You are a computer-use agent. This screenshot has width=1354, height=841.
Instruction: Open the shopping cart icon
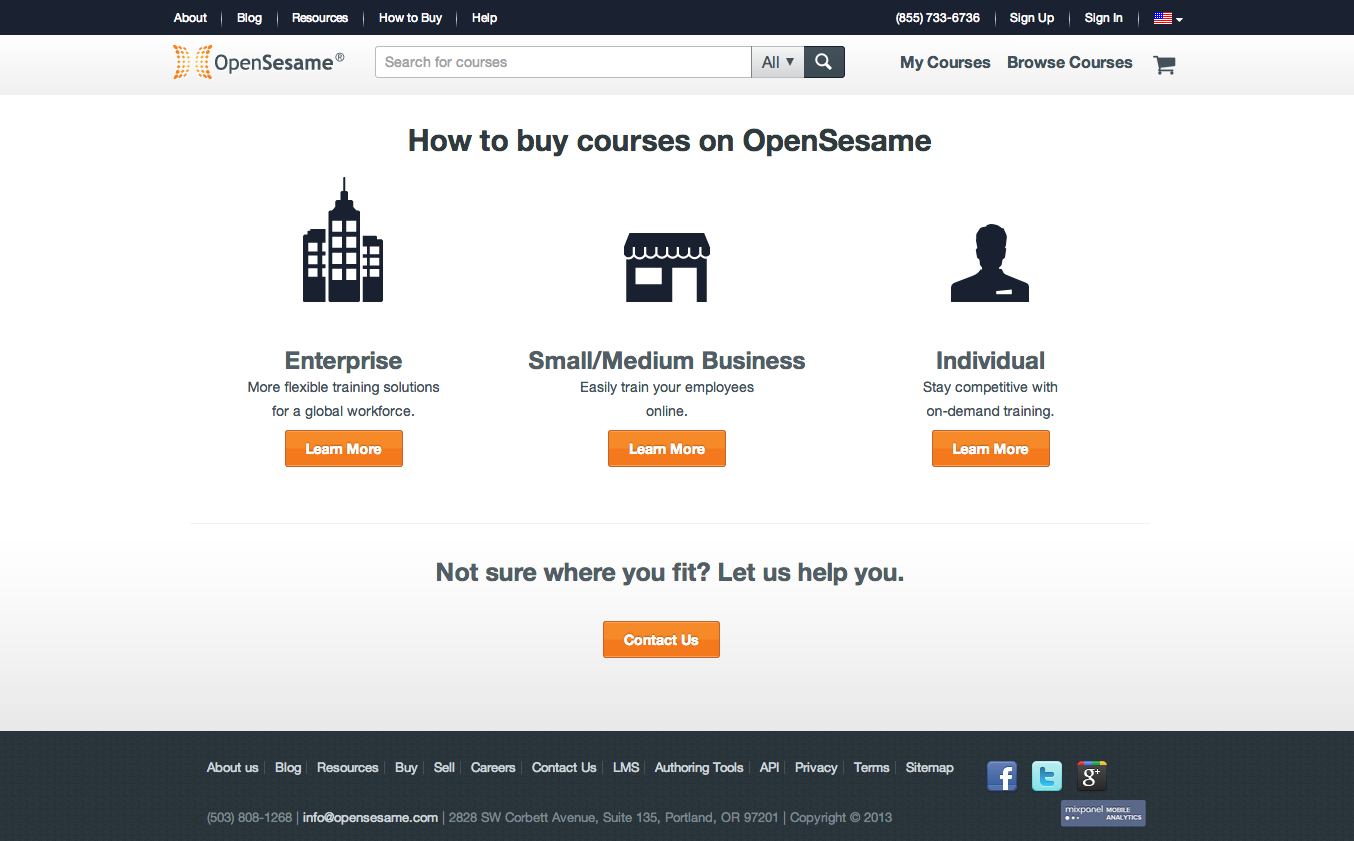[x=1163, y=65]
